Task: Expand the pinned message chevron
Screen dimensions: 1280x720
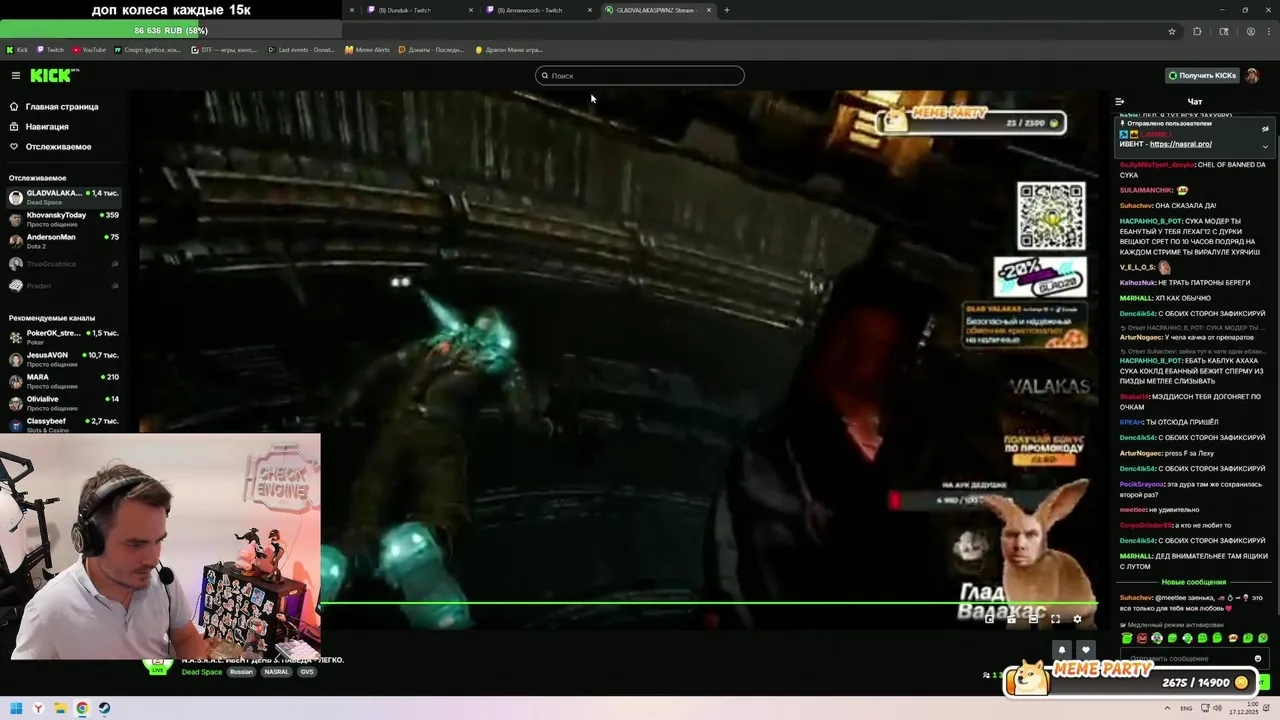Action: 1265,146
